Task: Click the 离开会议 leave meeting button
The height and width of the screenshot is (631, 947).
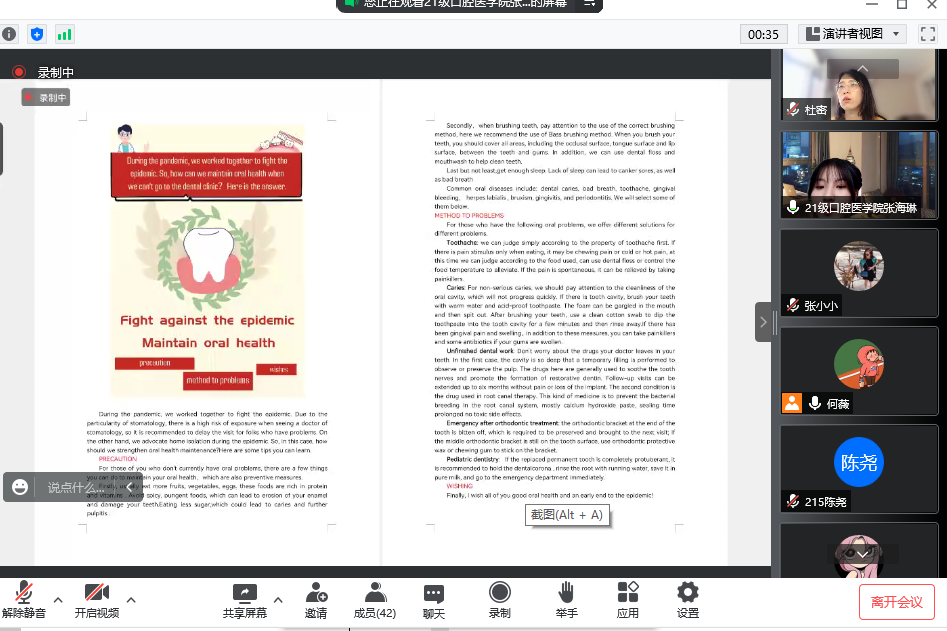Action: (897, 602)
